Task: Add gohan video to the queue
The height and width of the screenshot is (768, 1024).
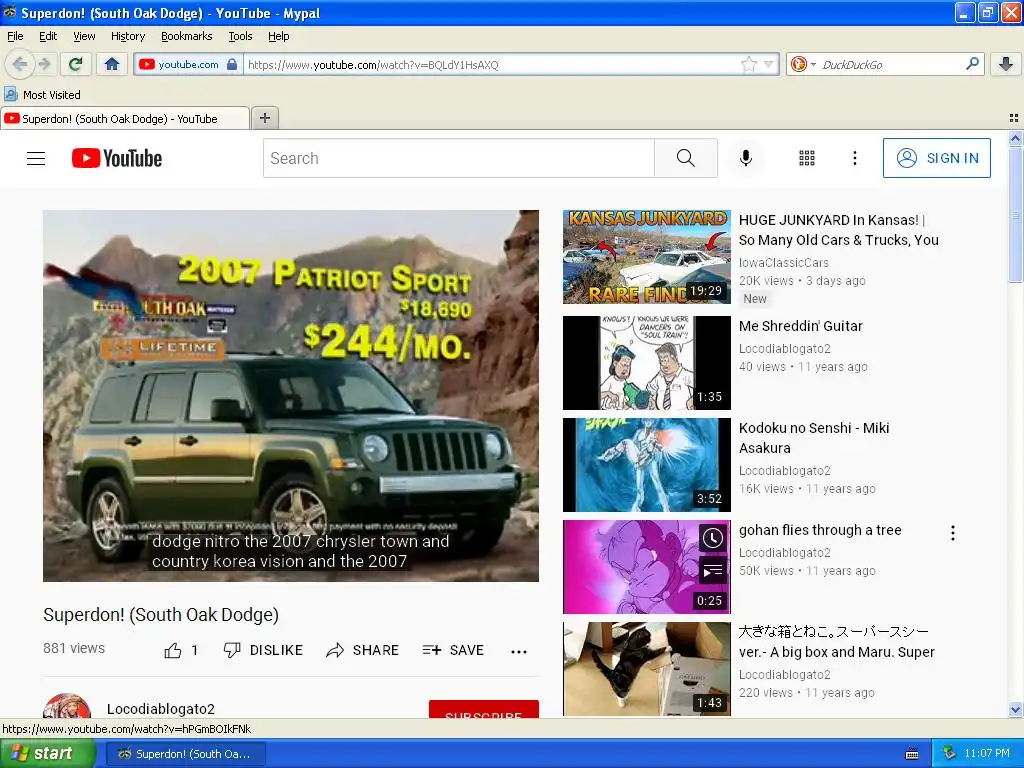Action: tap(712, 571)
